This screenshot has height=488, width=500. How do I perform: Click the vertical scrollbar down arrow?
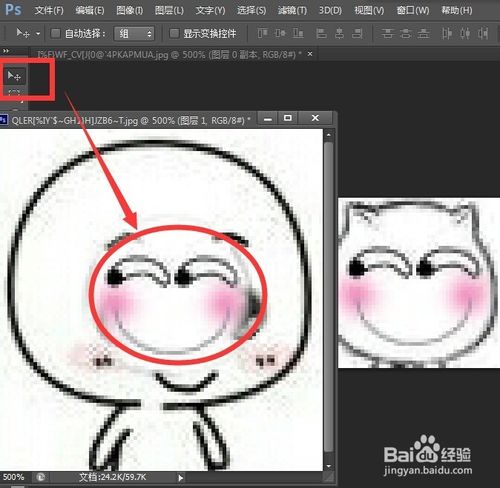(x=329, y=466)
